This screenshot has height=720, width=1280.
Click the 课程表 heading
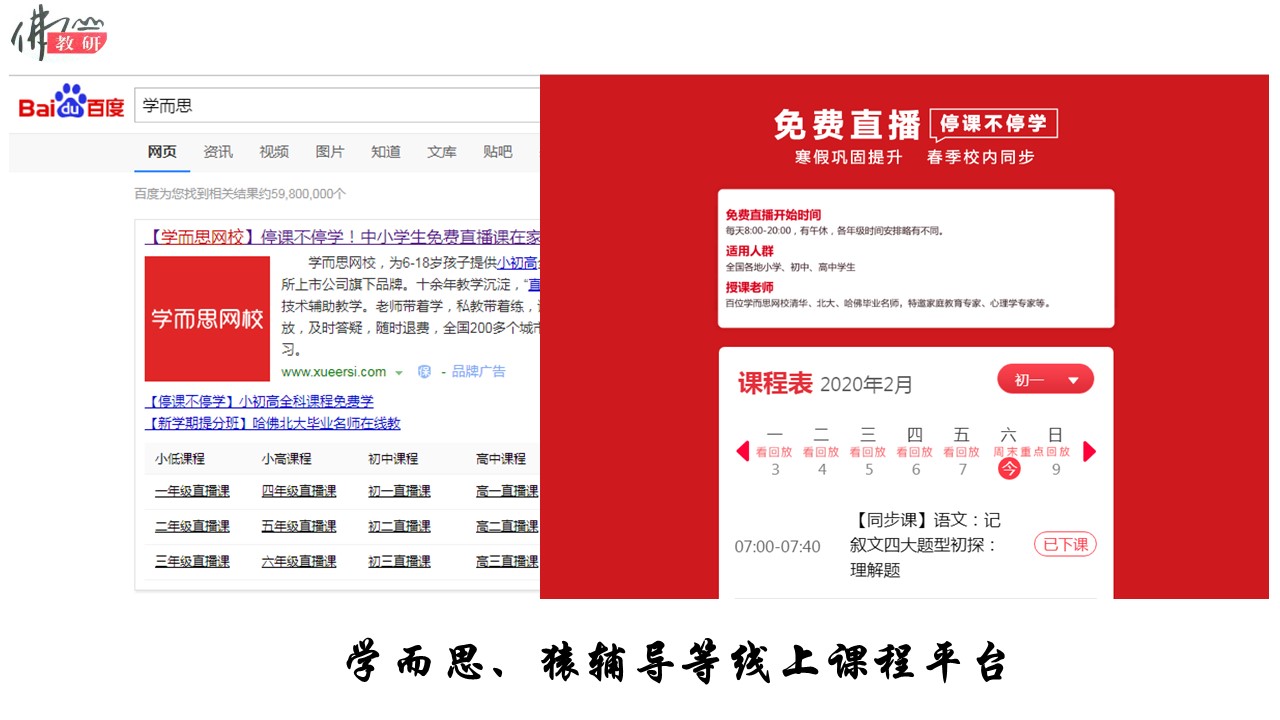pyautogui.click(x=775, y=383)
